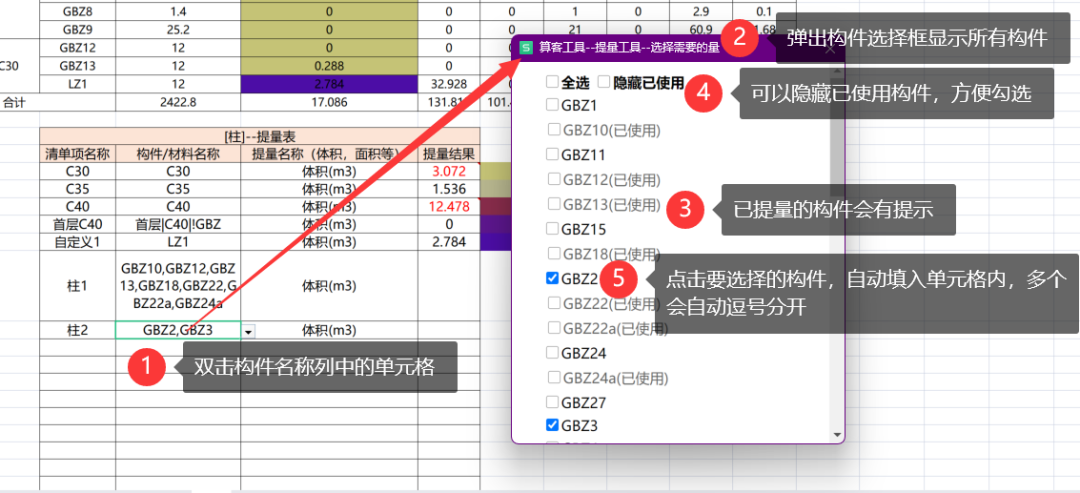The image size is (1080, 493).
Task: Click the red number 2 annotation marker
Action: (x=741, y=39)
